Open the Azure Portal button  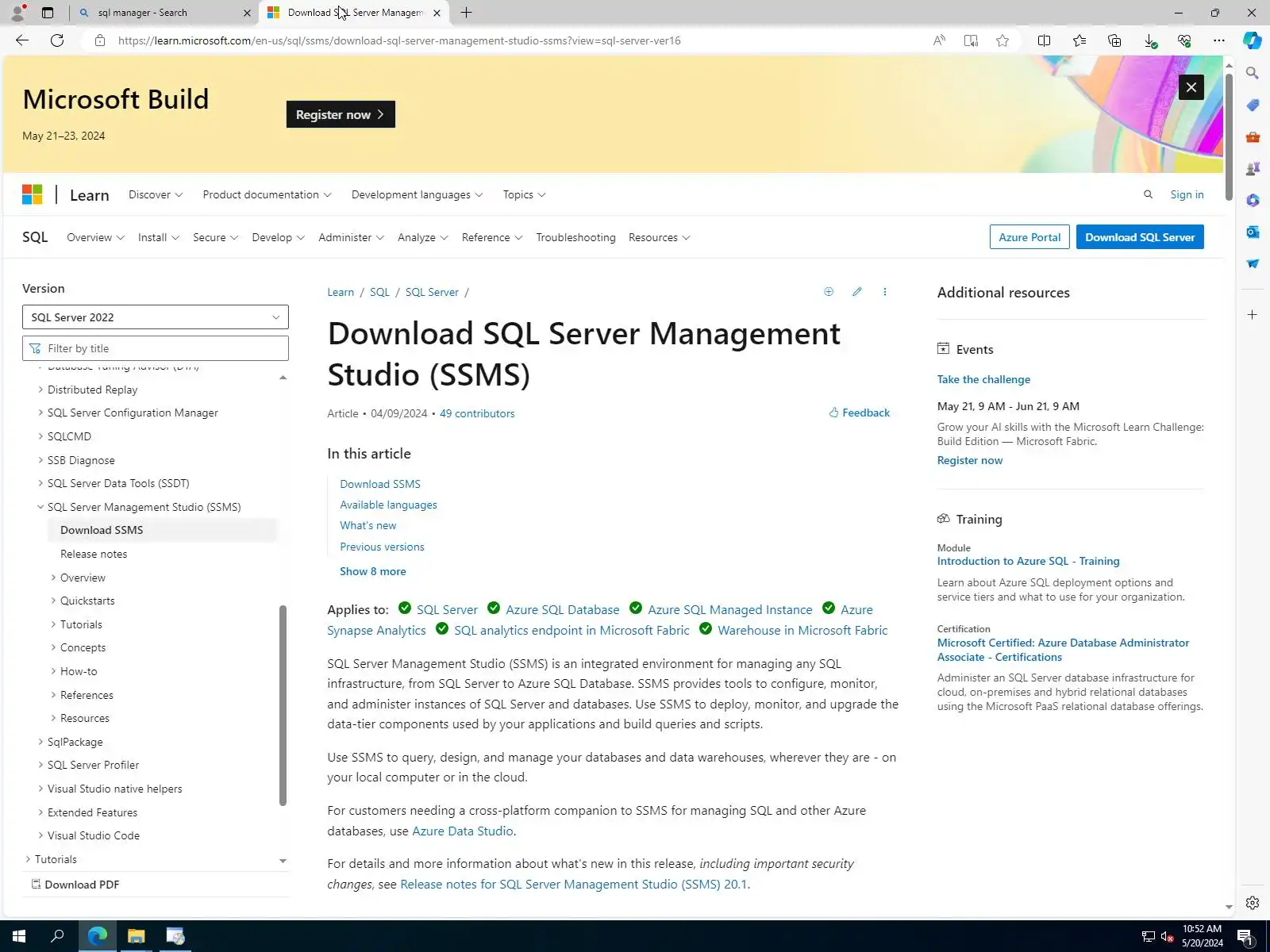1029,237
